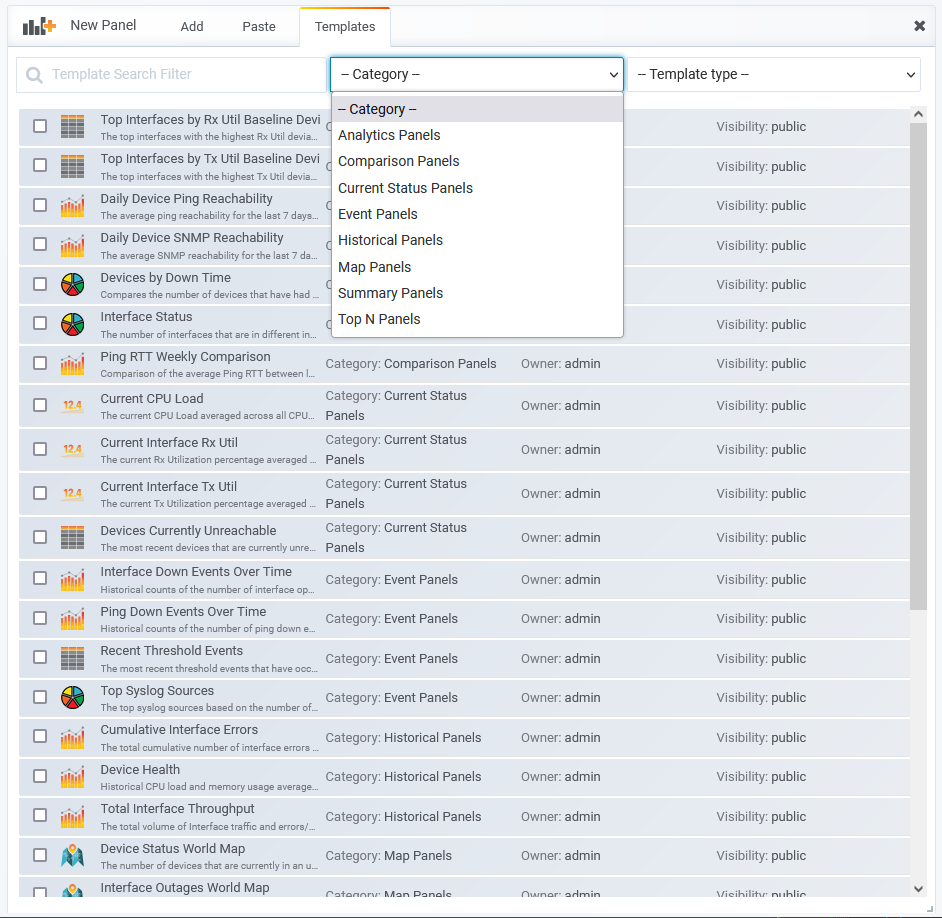Open the Total Interface Throughput template
The image size is (942, 918).
178,809
